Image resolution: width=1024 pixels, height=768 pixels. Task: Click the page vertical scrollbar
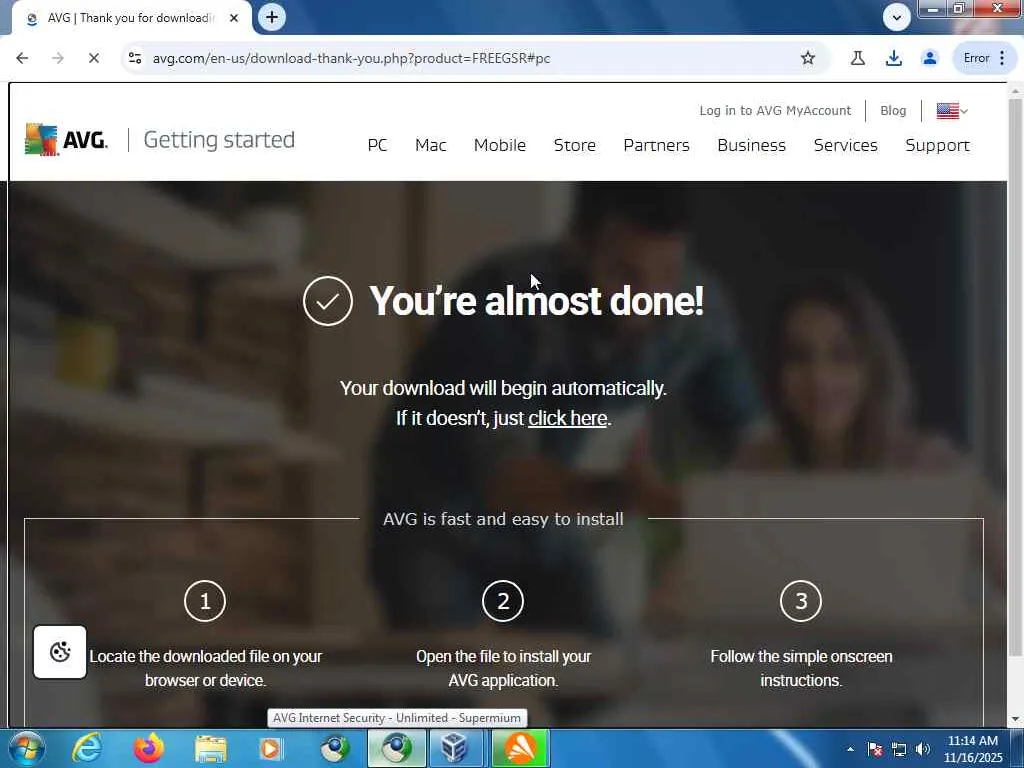point(1015,377)
